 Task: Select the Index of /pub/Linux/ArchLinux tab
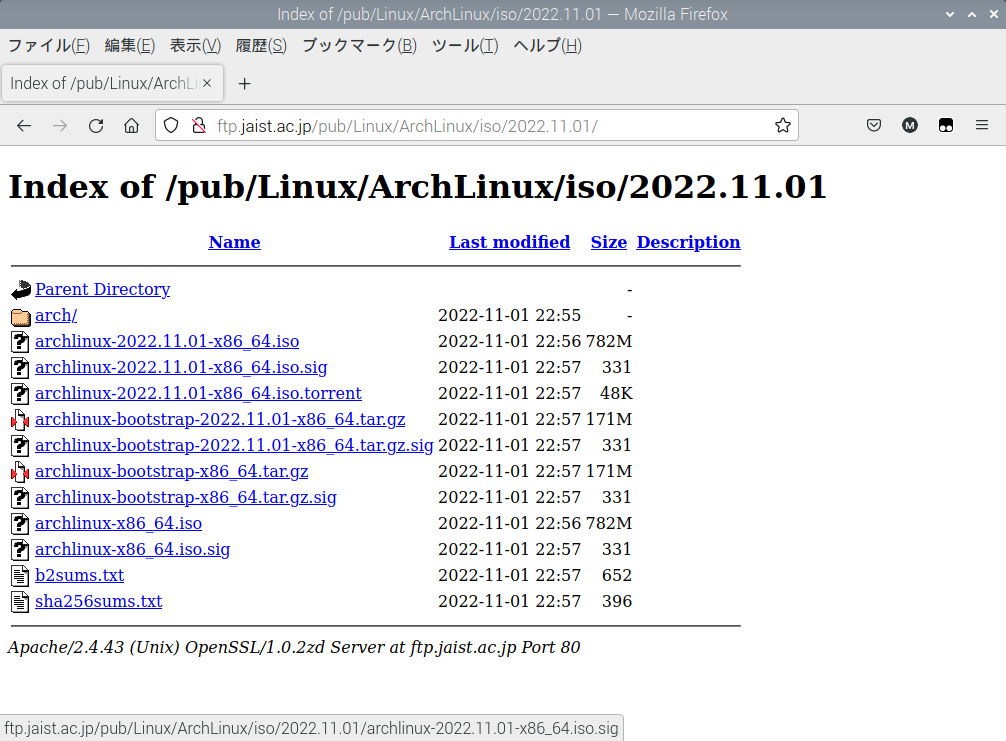click(x=105, y=83)
